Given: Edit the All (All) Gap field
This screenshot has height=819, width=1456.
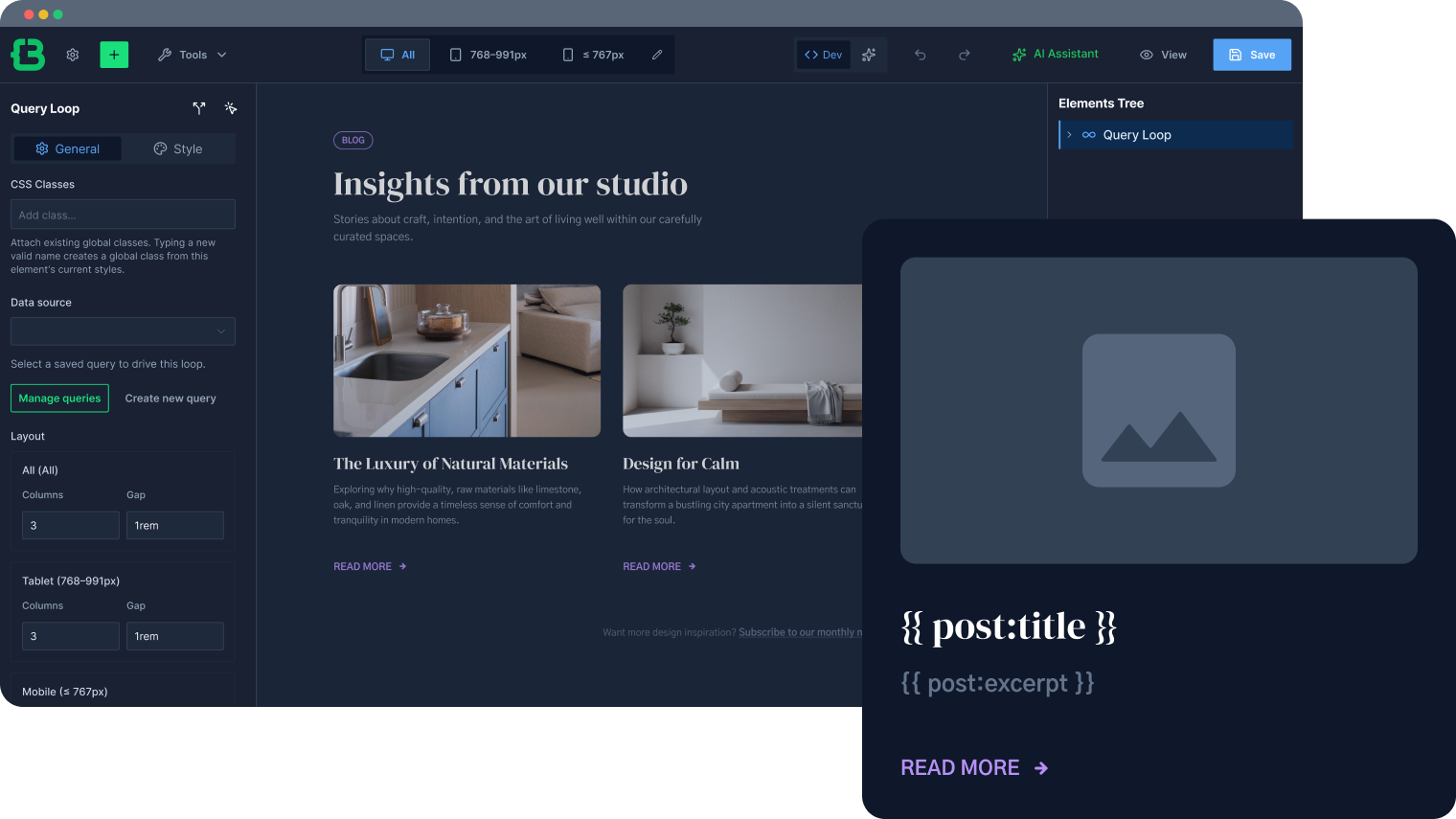Looking at the screenshot, I should click(175, 525).
